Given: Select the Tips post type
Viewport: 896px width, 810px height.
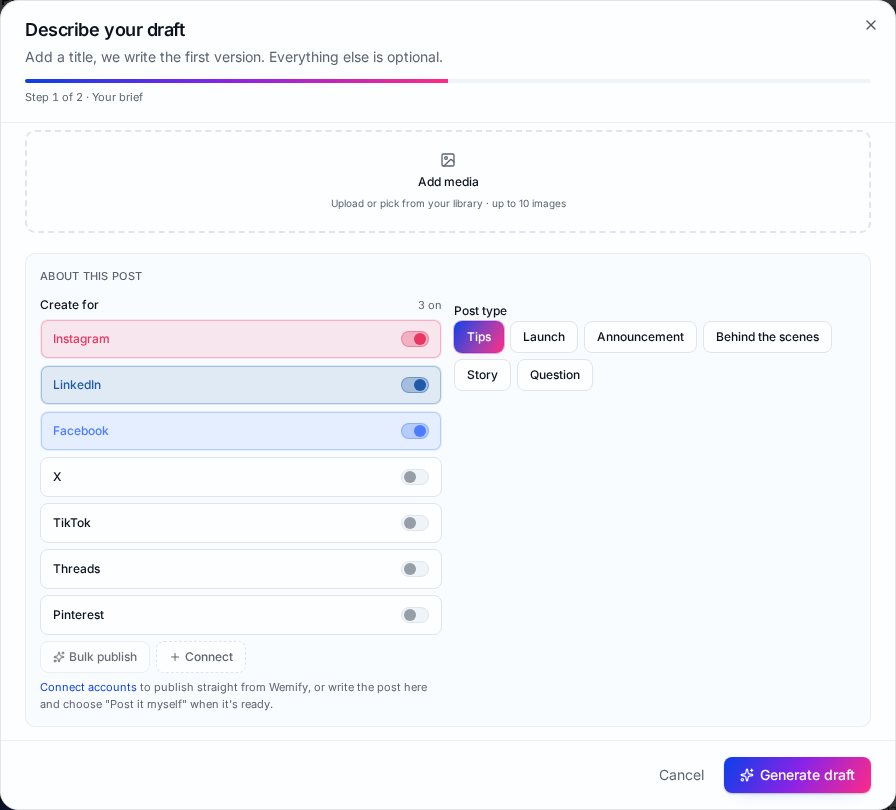Looking at the screenshot, I should coord(479,337).
